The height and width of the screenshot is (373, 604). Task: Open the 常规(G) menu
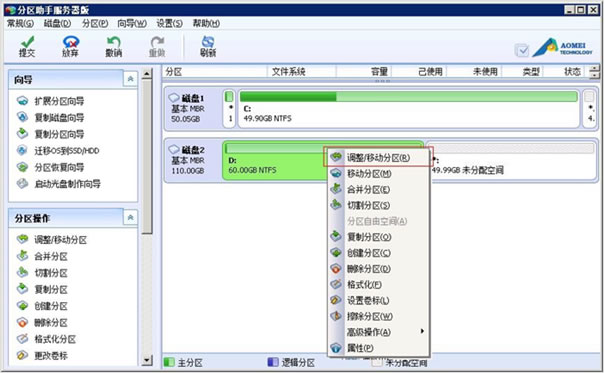tap(20, 24)
